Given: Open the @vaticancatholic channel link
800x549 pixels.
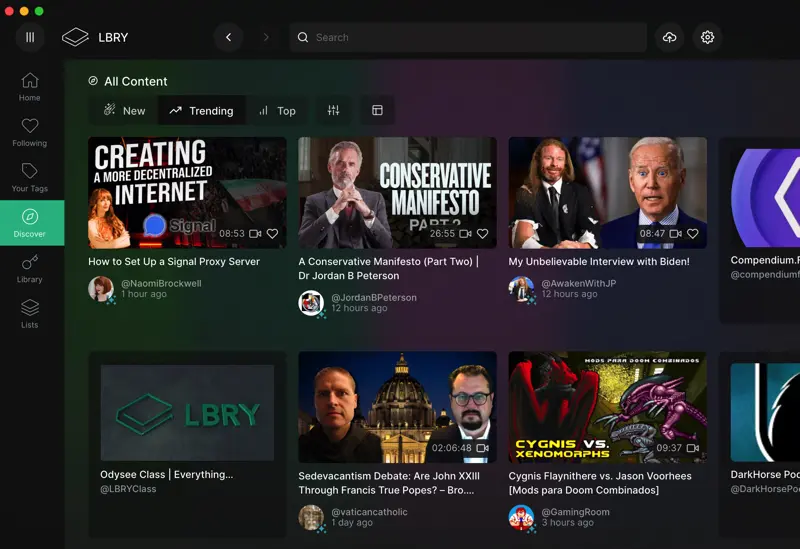Looking at the screenshot, I should pos(369,512).
